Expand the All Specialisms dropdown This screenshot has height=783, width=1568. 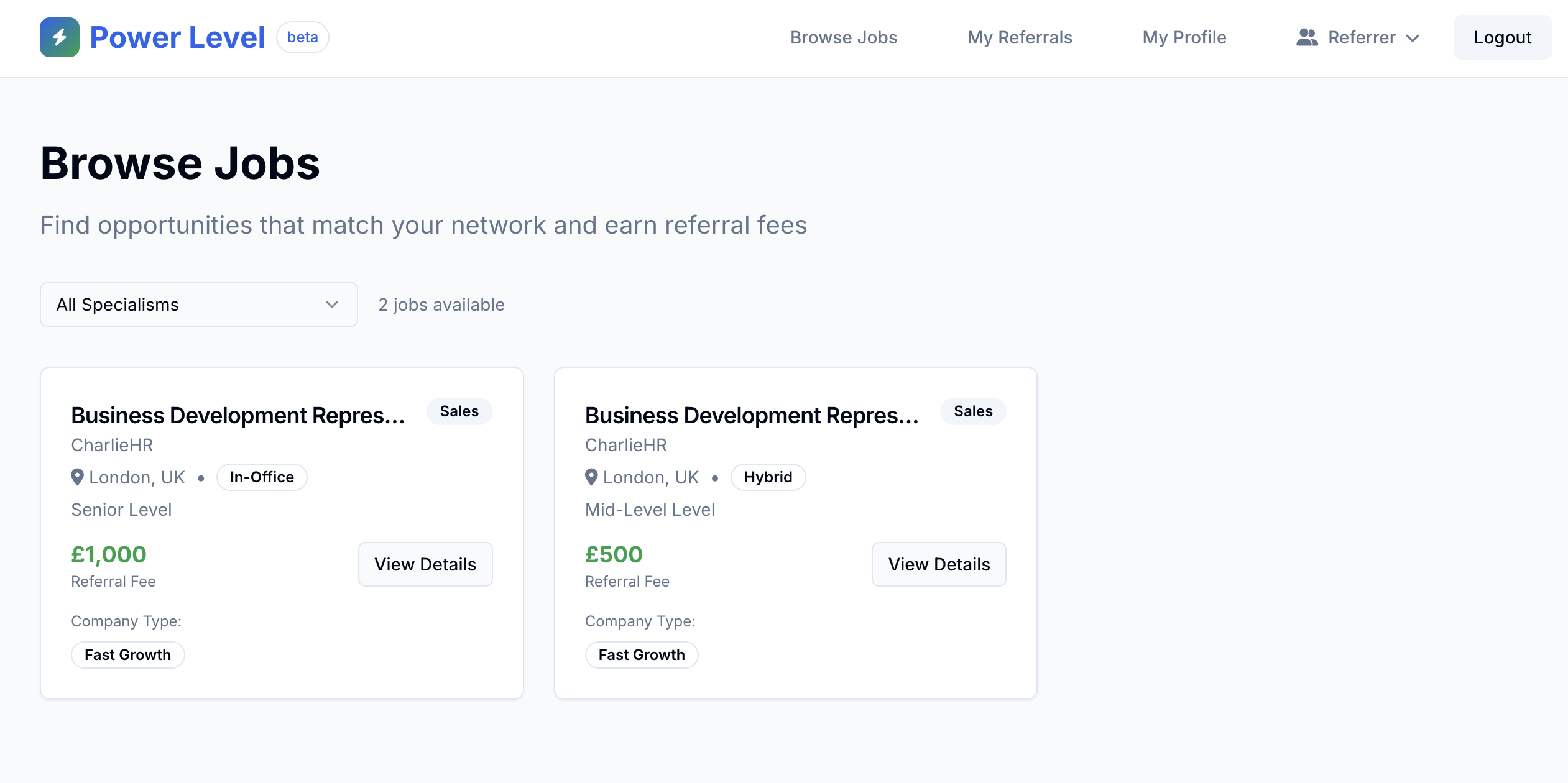(198, 304)
